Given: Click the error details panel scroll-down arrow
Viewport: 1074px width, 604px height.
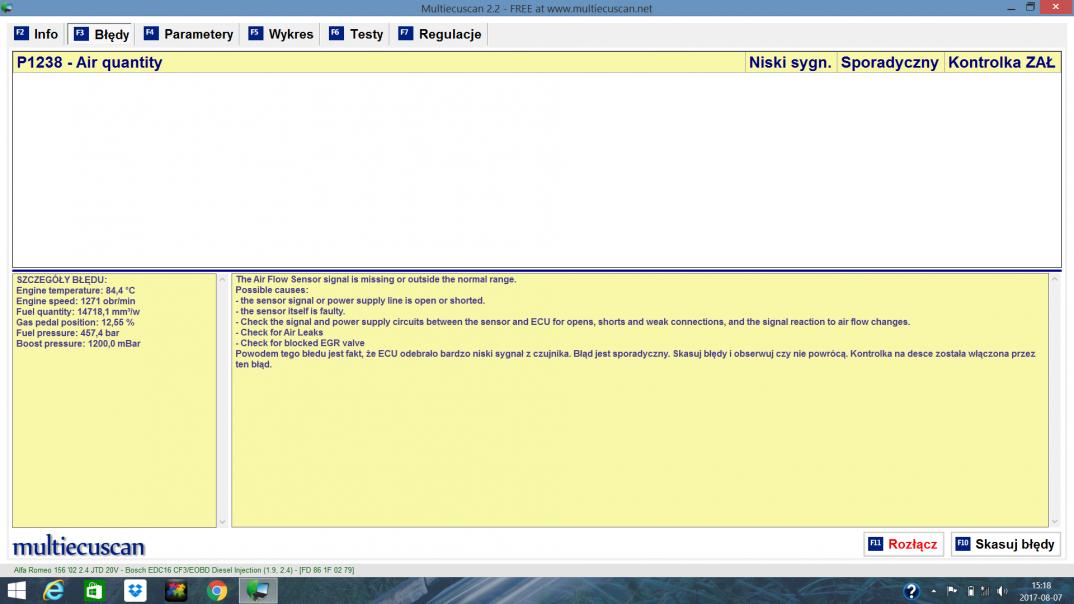Looking at the screenshot, I should (222, 522).
